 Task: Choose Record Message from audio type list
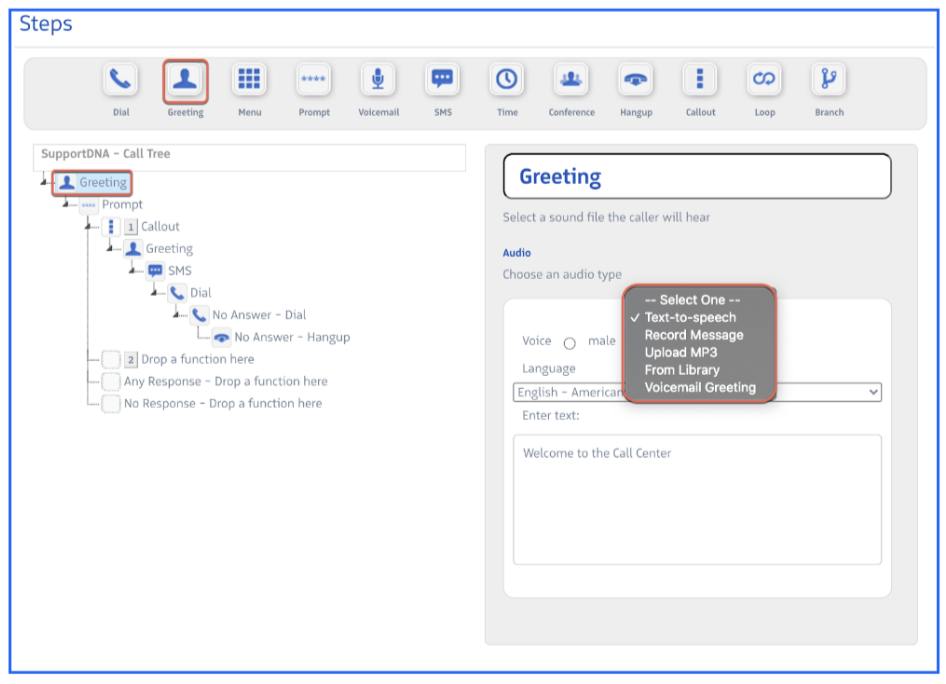pos(693,335)
